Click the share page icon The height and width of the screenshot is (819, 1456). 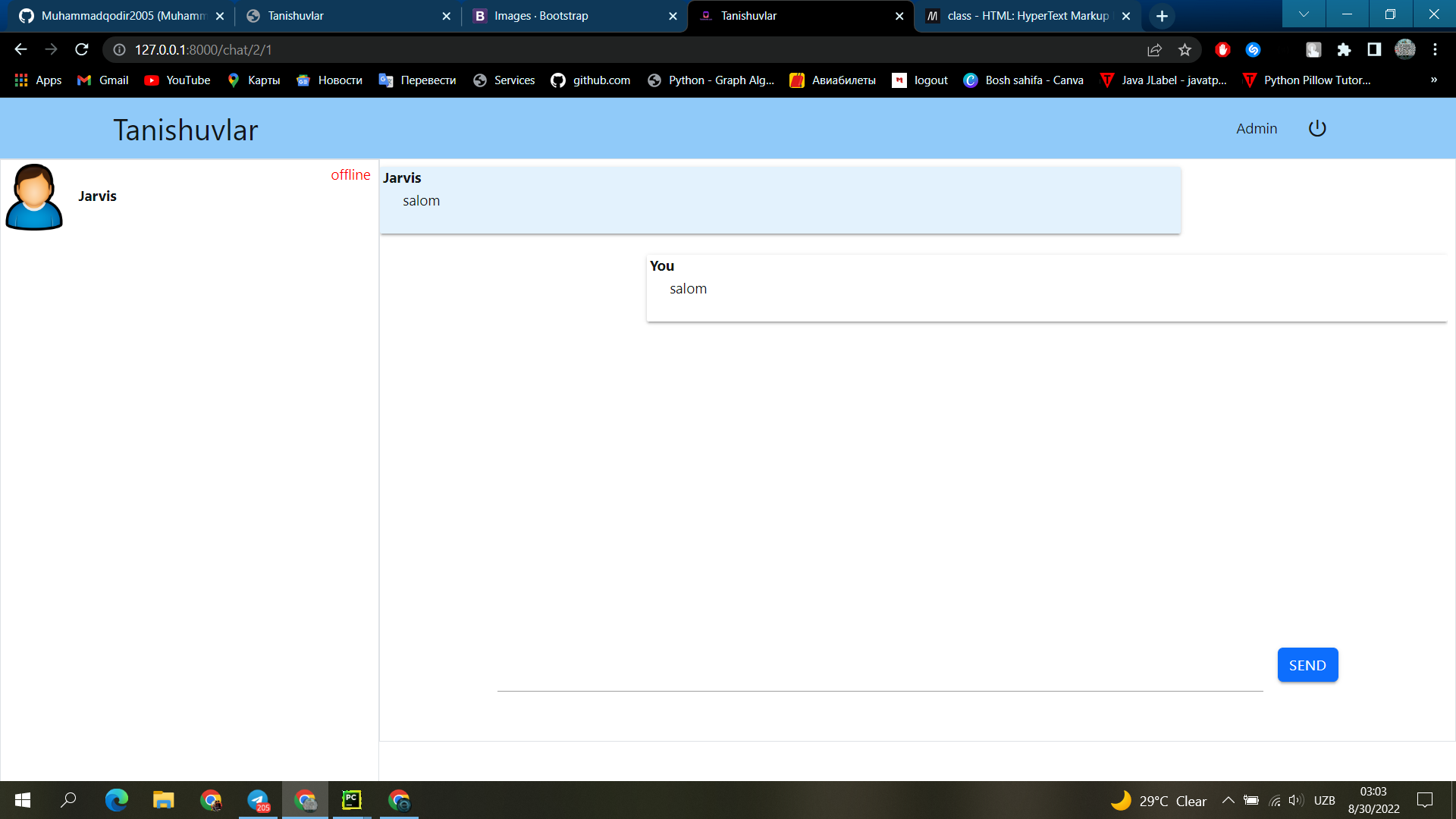click(x=1154, y=50)
